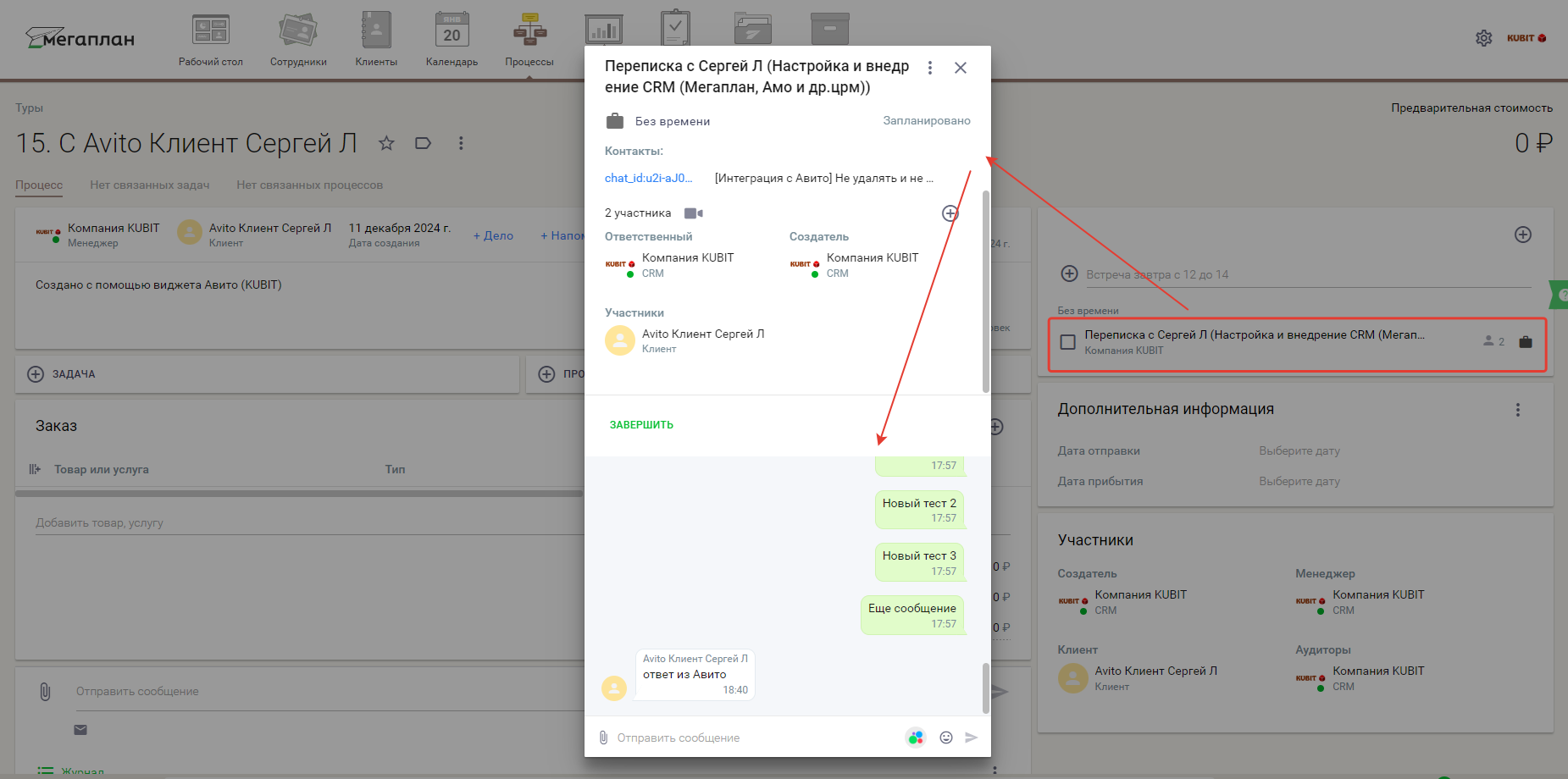Viewport: 1568px width, 779px height.
Task: Open the tasks clipboard icon in top bar
Action: click(675, 29)
